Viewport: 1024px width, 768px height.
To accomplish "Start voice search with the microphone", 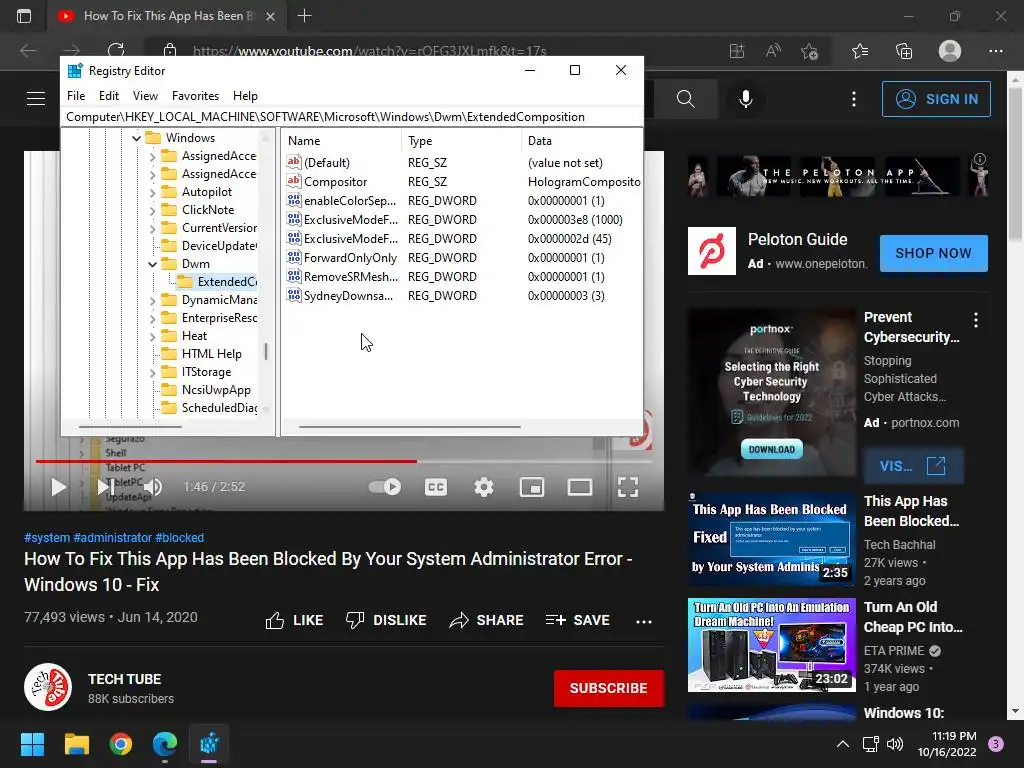I will [x=746, y=99].
